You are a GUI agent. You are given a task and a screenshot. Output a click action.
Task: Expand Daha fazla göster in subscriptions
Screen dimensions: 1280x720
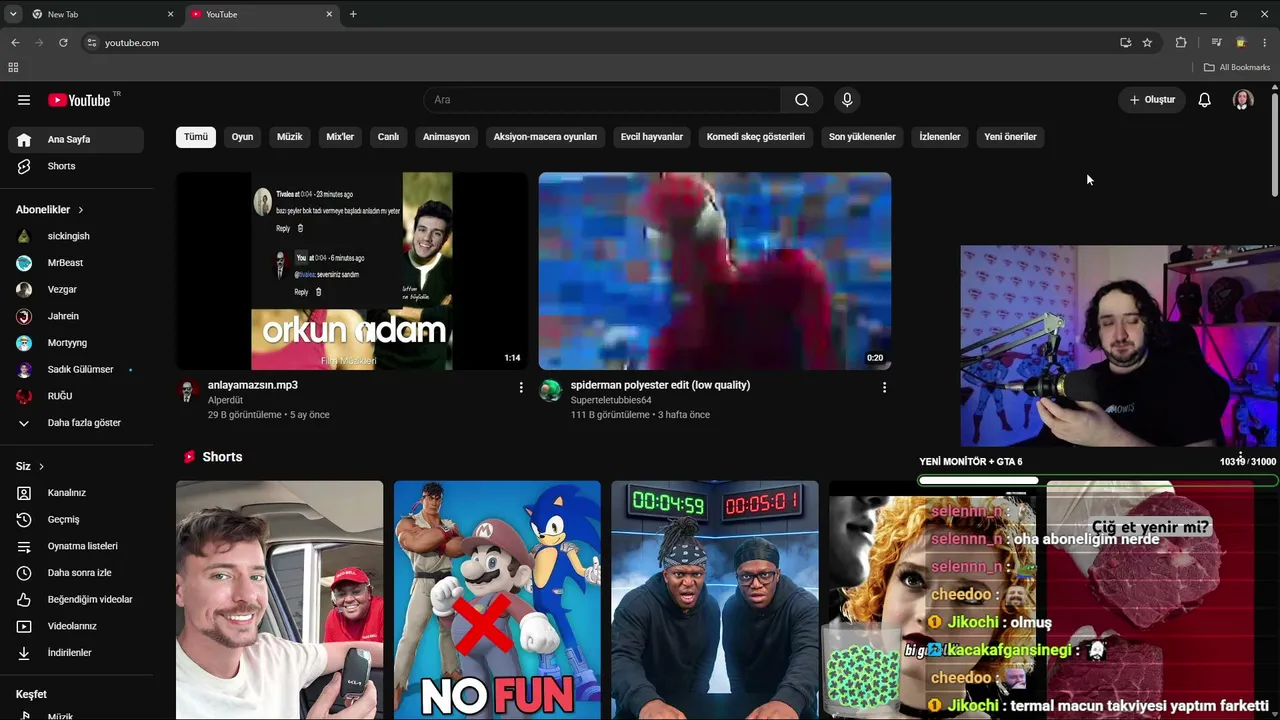(76, 423)
